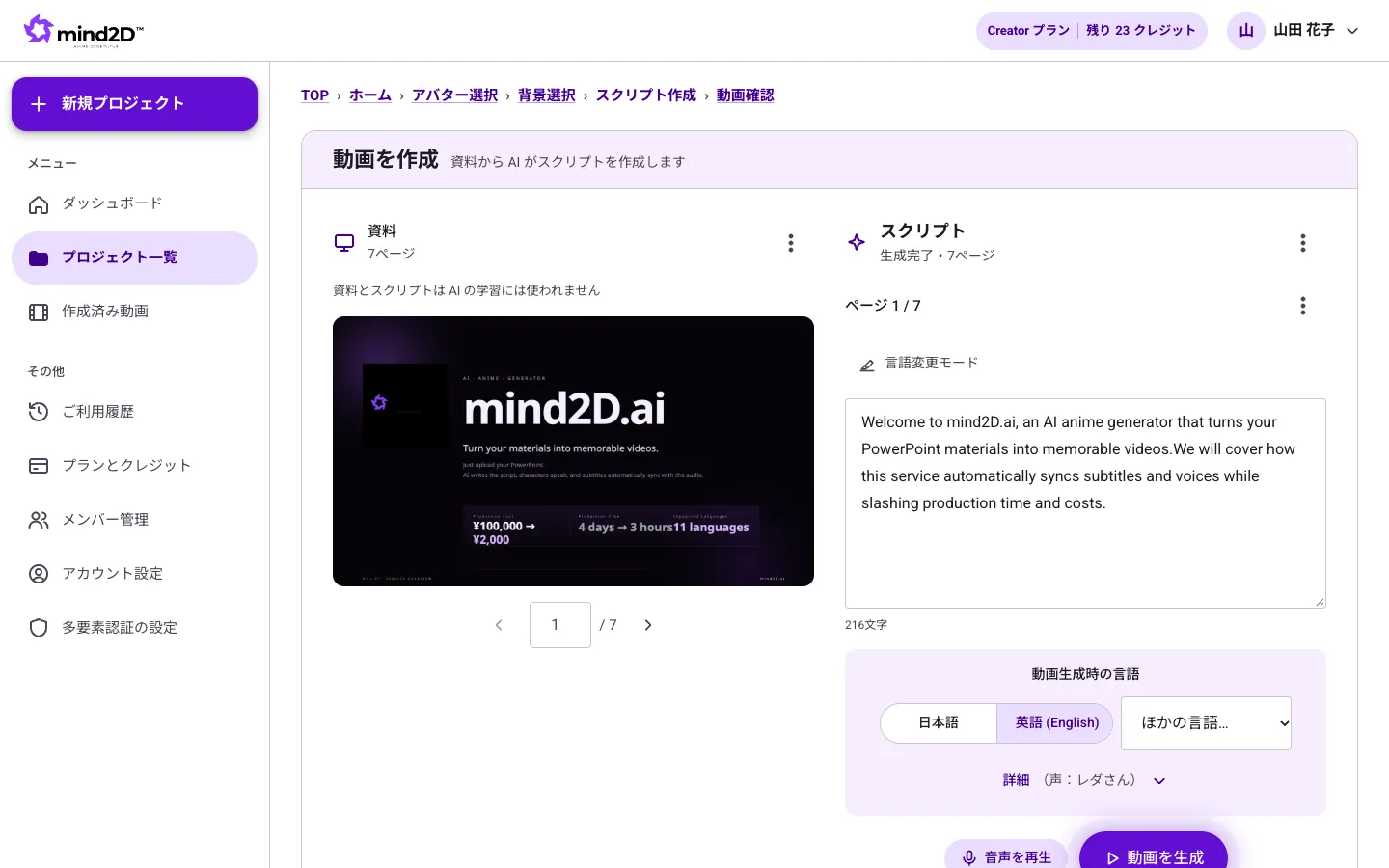Click the play icon in 動画を生成
This screenshot has width=1389, height=868.
point(1112,858)
